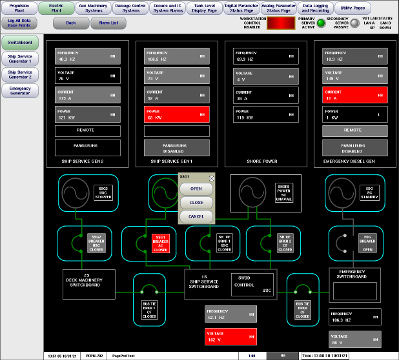Open the Analog Parameter Status Page tab
The width and height of the screenshot is (399, 360).
279,8
